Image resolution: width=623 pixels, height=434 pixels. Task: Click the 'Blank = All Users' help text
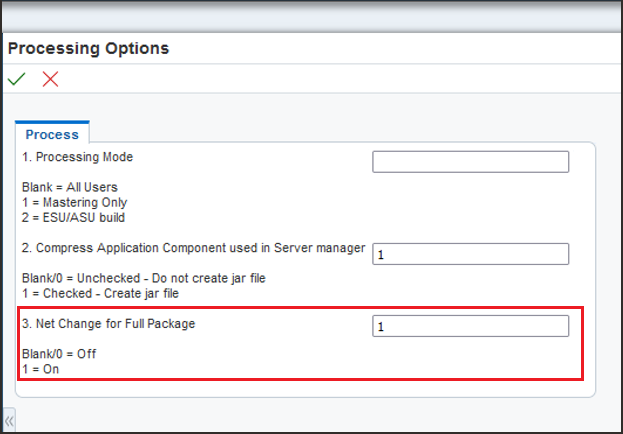[x=70, y=187]
